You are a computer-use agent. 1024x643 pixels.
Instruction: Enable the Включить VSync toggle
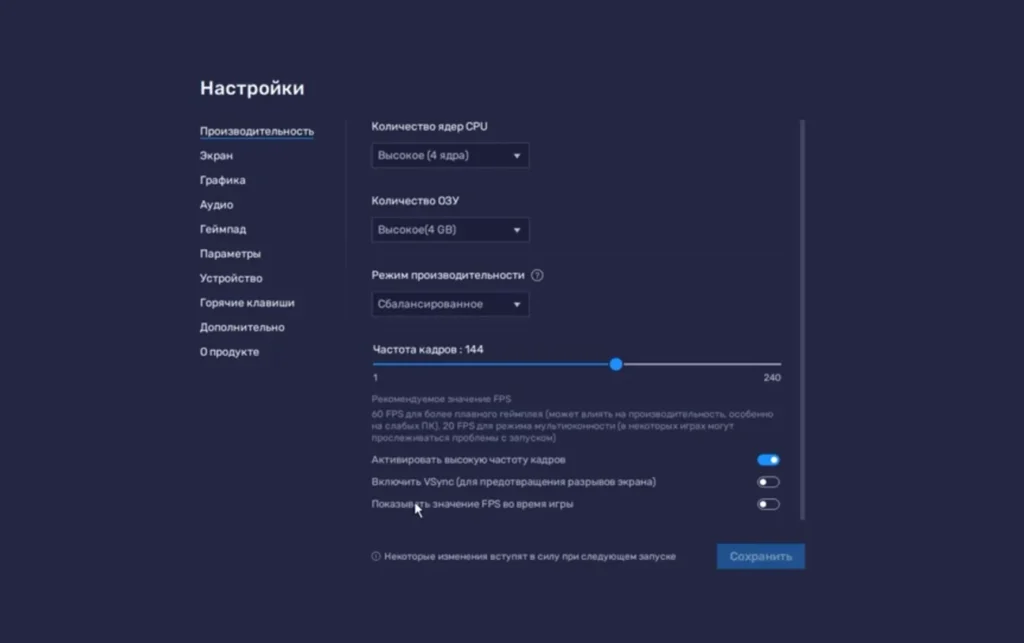(x=768, y=482)
